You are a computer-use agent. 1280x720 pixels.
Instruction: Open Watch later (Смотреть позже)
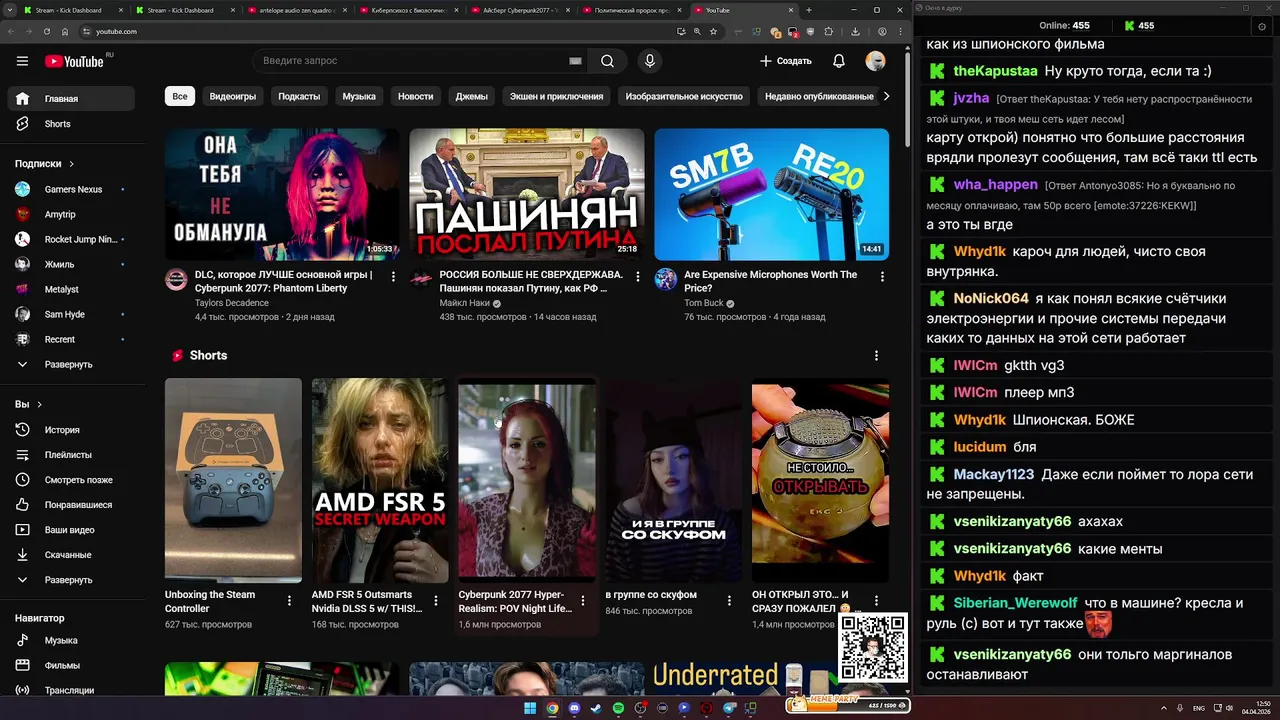[x=70, y=480]
